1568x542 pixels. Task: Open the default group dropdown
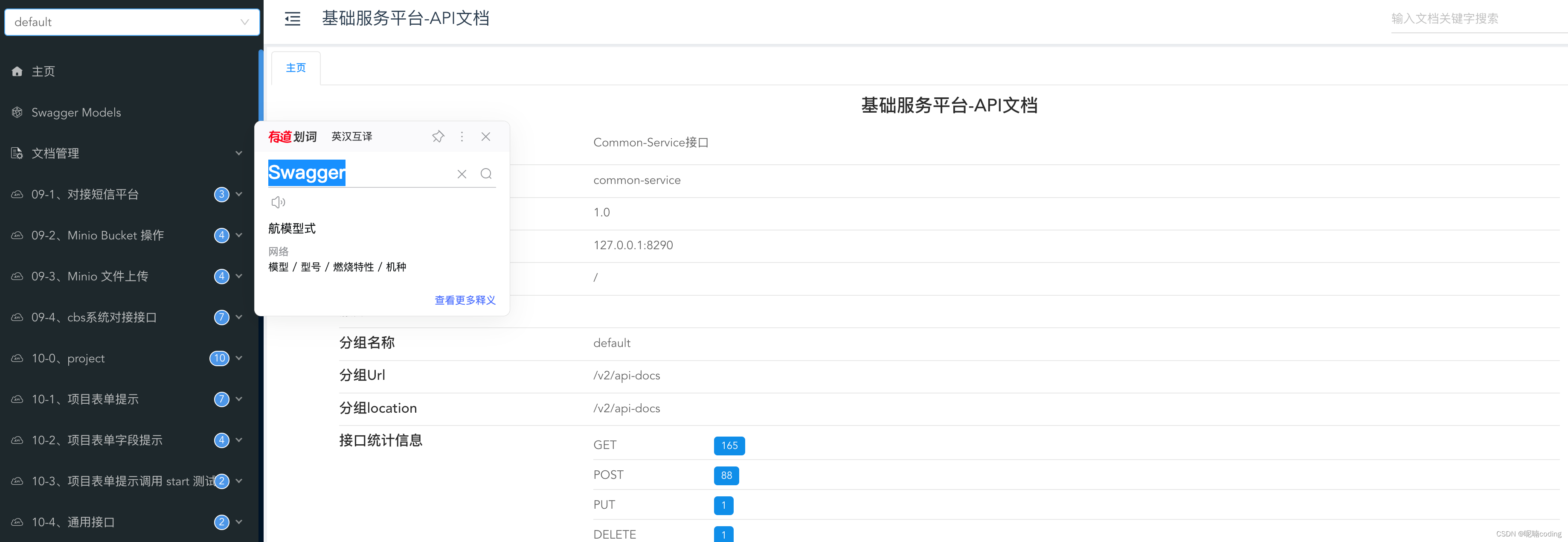coord(131,22)
